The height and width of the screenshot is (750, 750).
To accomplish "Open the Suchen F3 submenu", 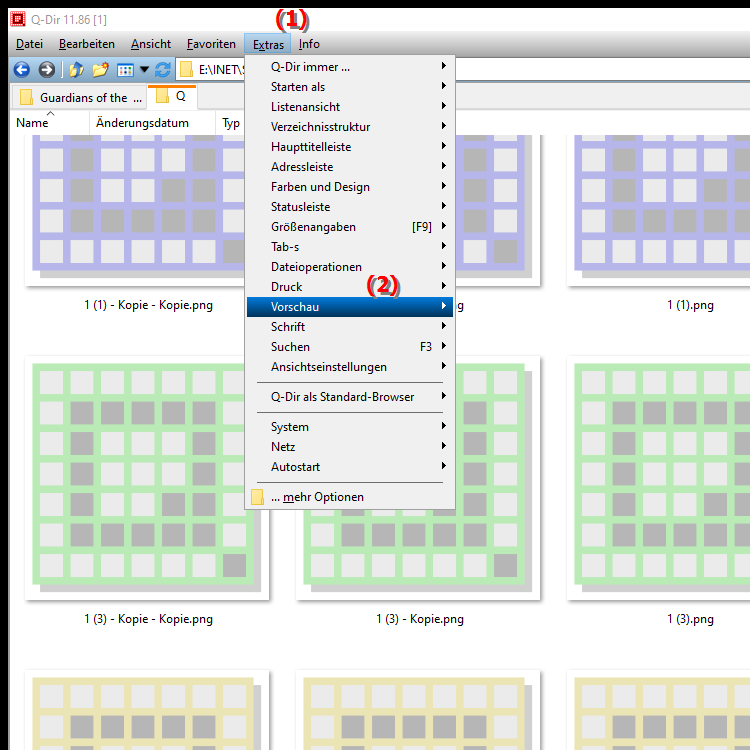I will 350,347.
